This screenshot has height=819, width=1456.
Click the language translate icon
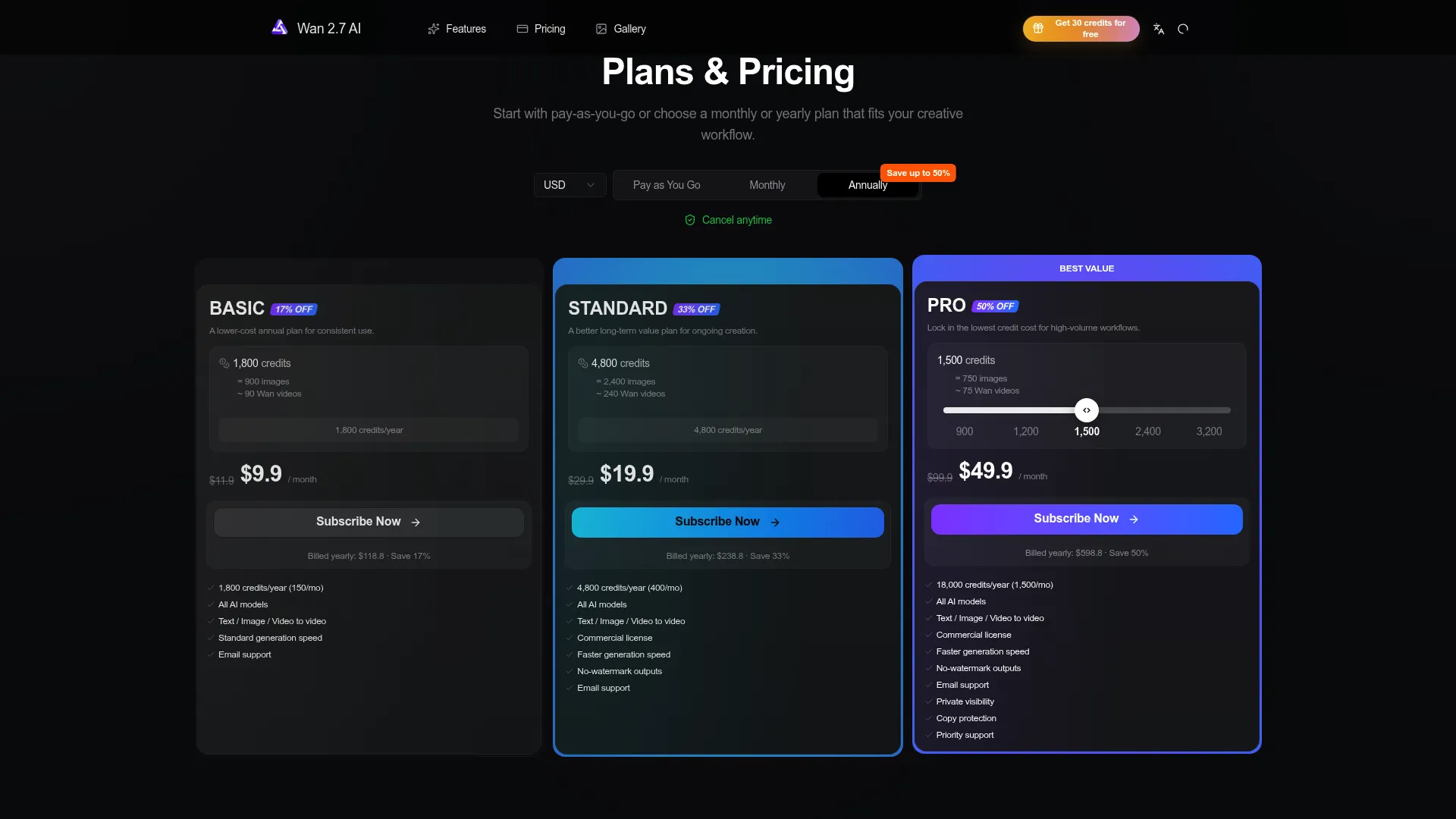(x=1159, y=29)
